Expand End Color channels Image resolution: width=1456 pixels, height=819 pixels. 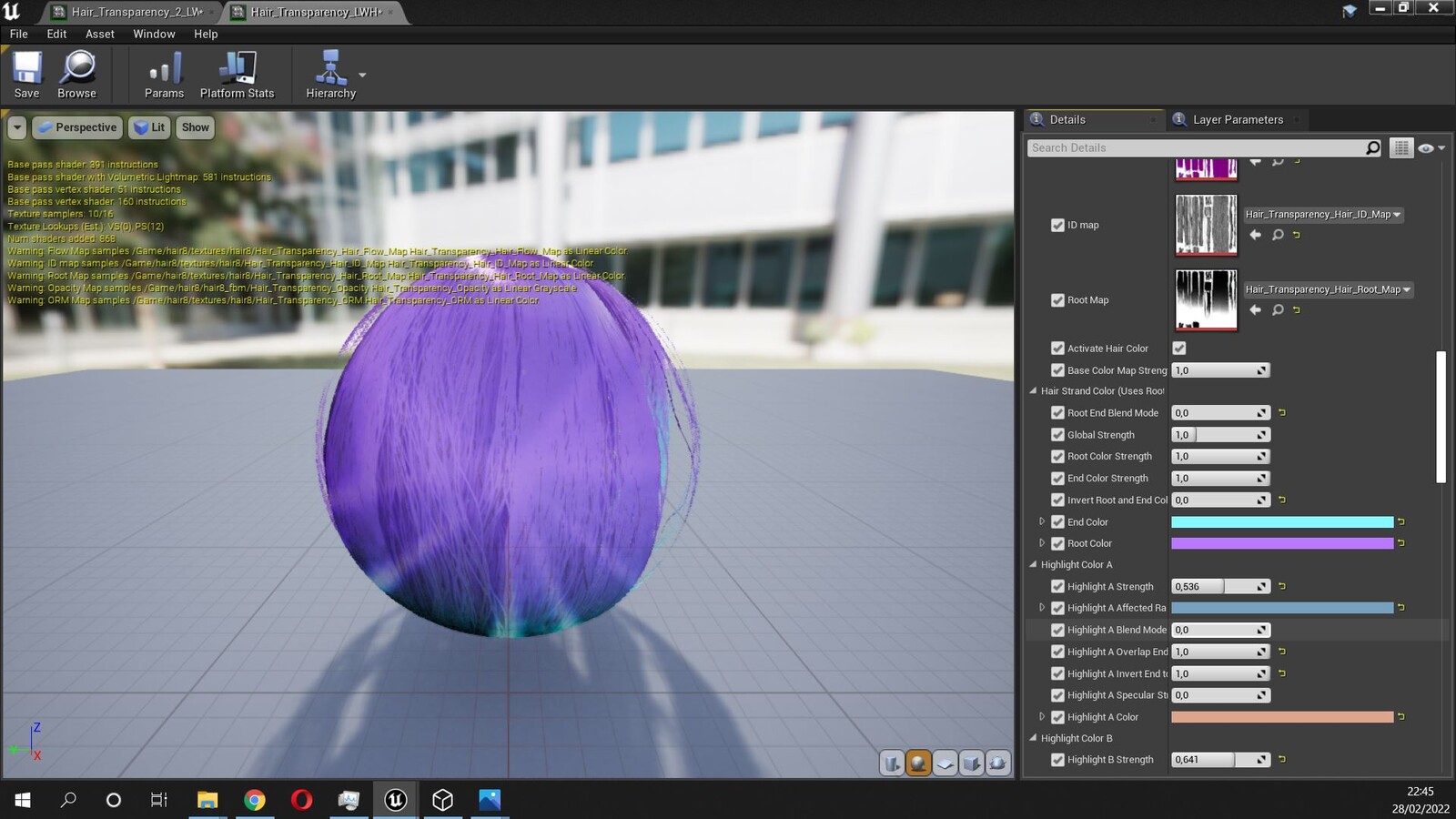[x=1042, y=521]
